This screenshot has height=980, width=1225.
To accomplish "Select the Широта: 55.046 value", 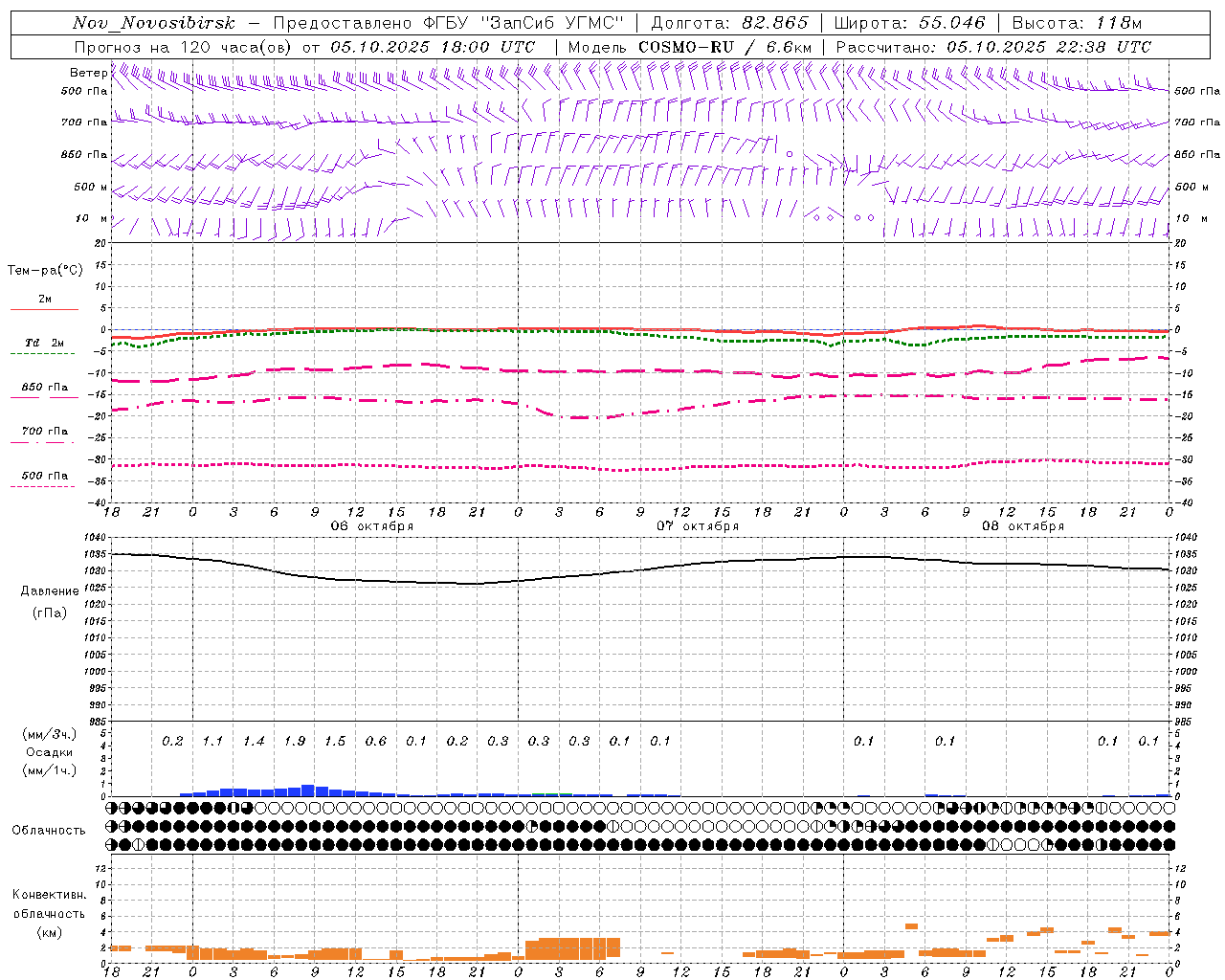I will pos(909,23).
